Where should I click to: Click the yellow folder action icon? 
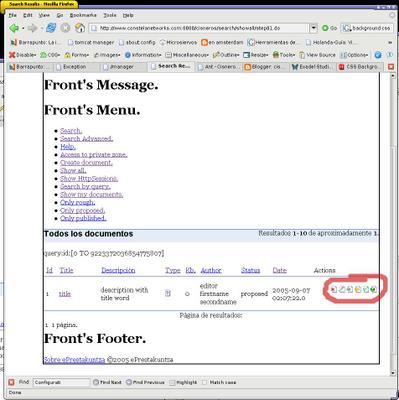point(358,289)
